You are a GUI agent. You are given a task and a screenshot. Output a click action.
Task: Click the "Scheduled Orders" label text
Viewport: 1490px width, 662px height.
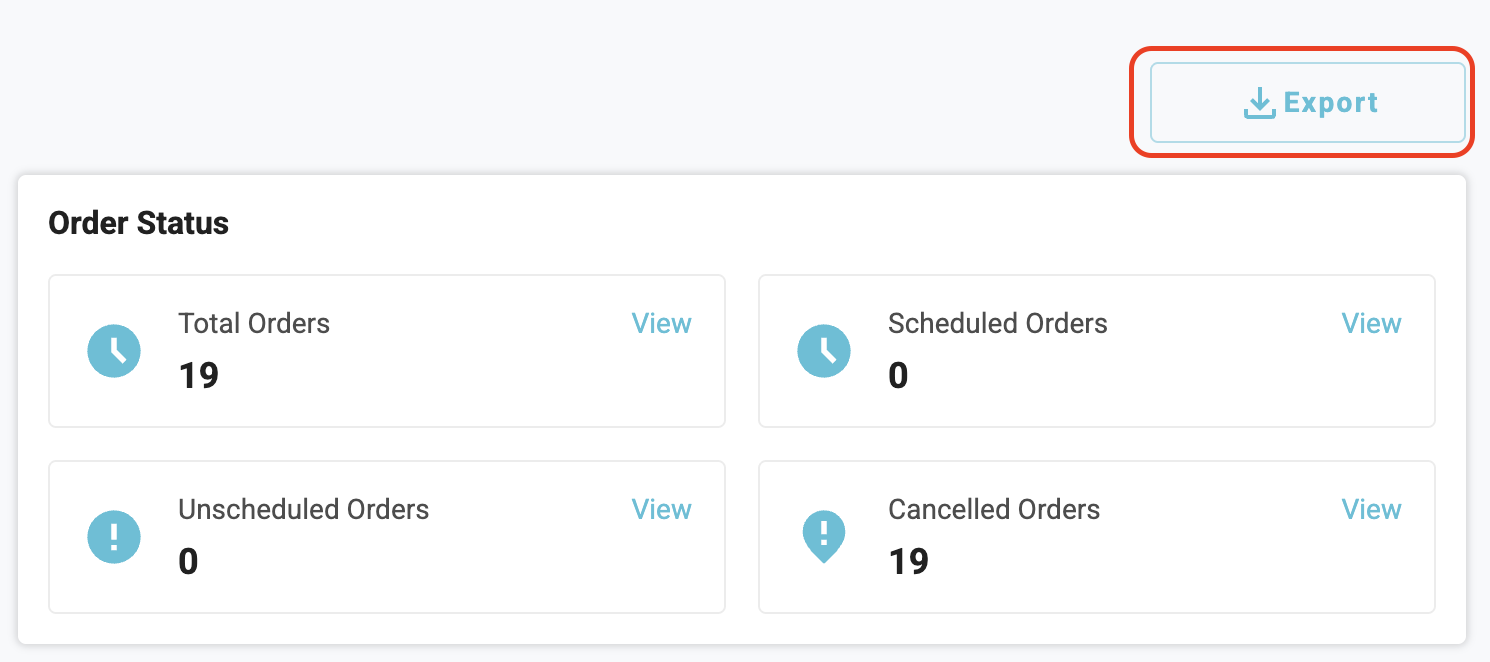click(x=997, y=324)
